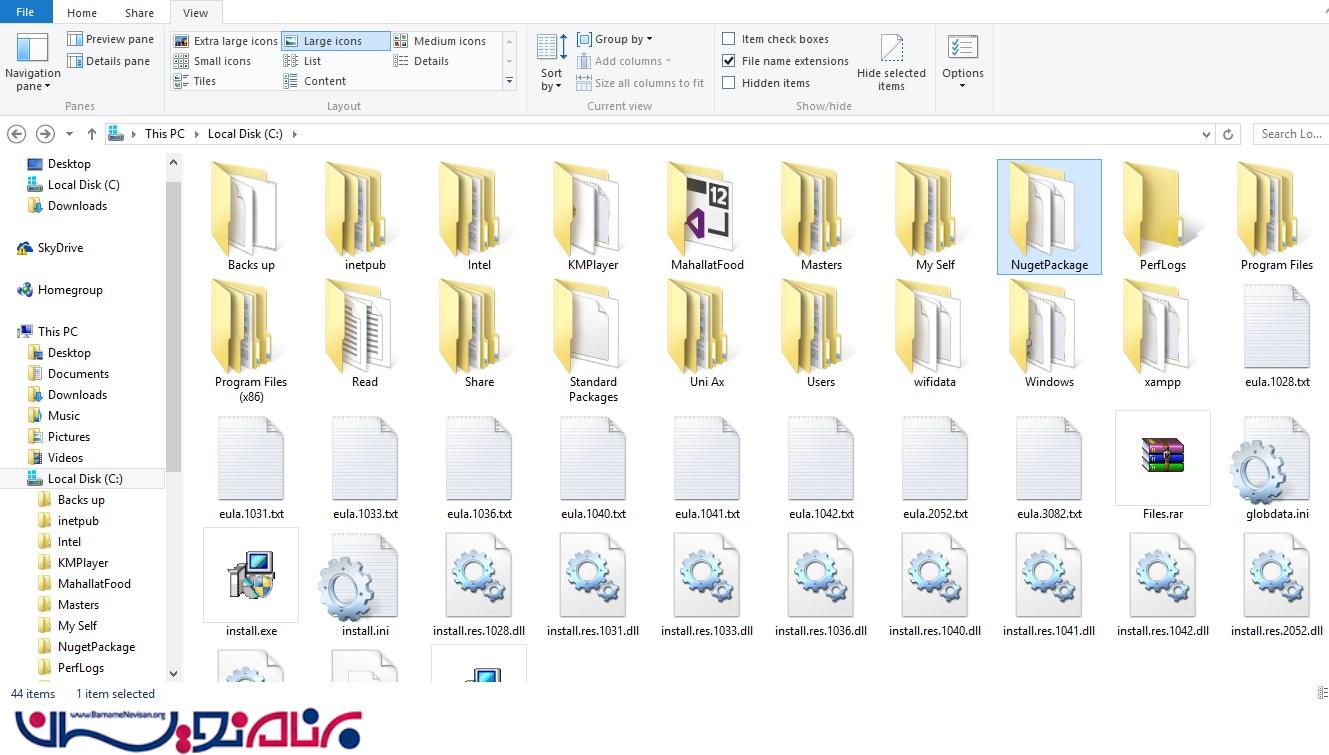Open the Windows folder

[1049, 334]
